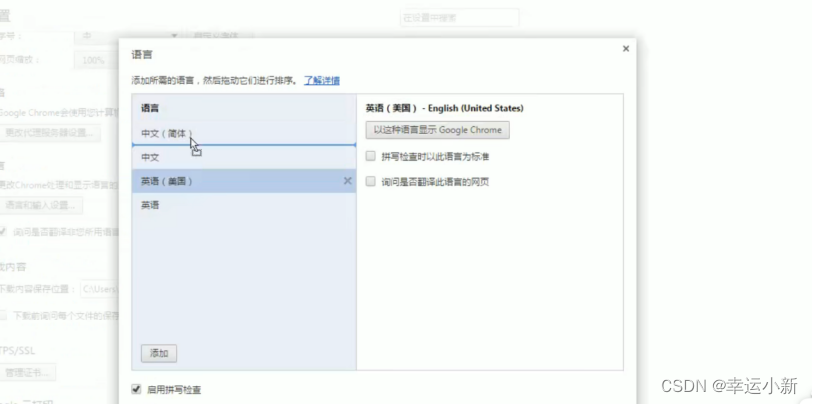Select 中文（简体）in the language list
Viewport: 813px width, 404px height.
coord(244,133)
